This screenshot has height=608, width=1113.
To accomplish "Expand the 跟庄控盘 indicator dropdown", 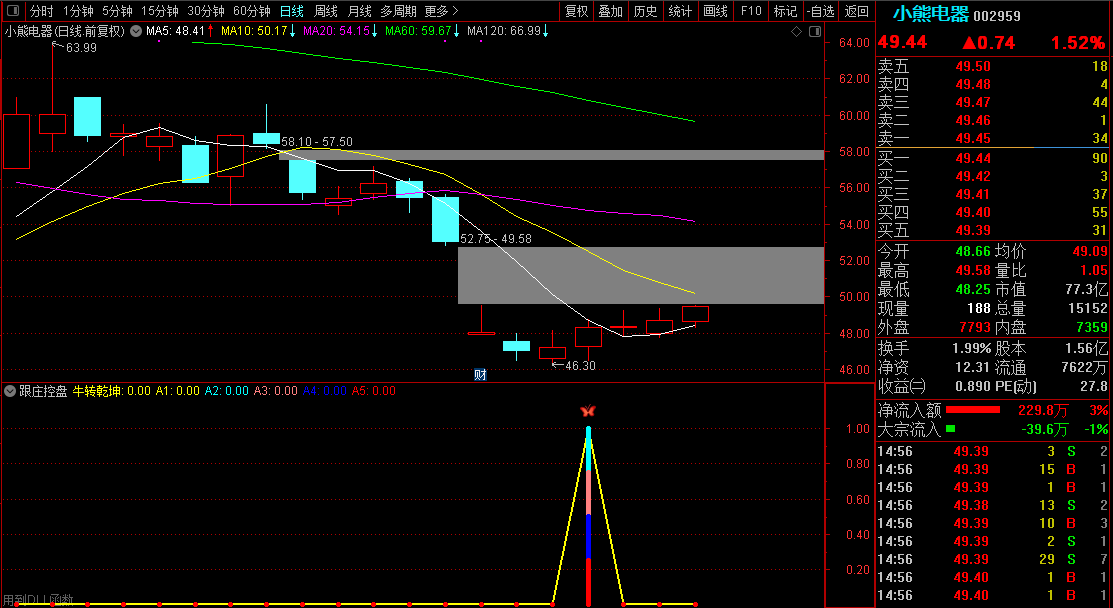I will 10,391.
